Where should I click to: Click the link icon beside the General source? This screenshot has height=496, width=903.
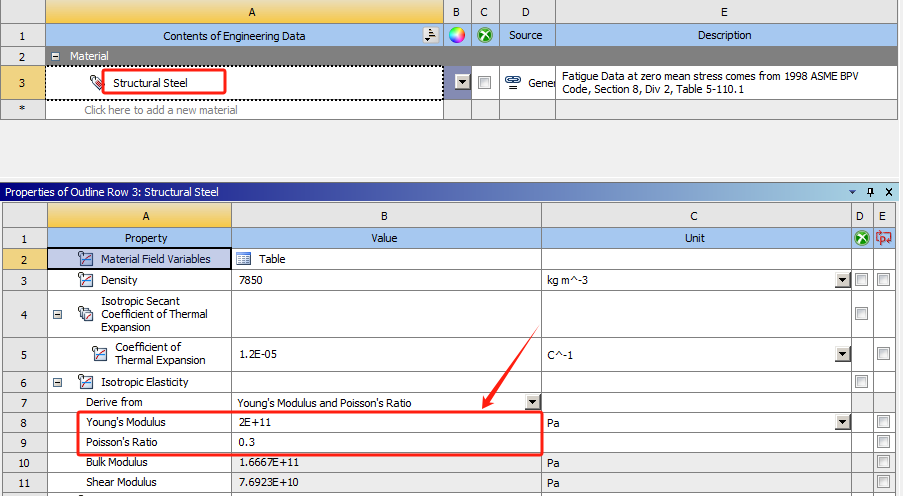(513, 81)
